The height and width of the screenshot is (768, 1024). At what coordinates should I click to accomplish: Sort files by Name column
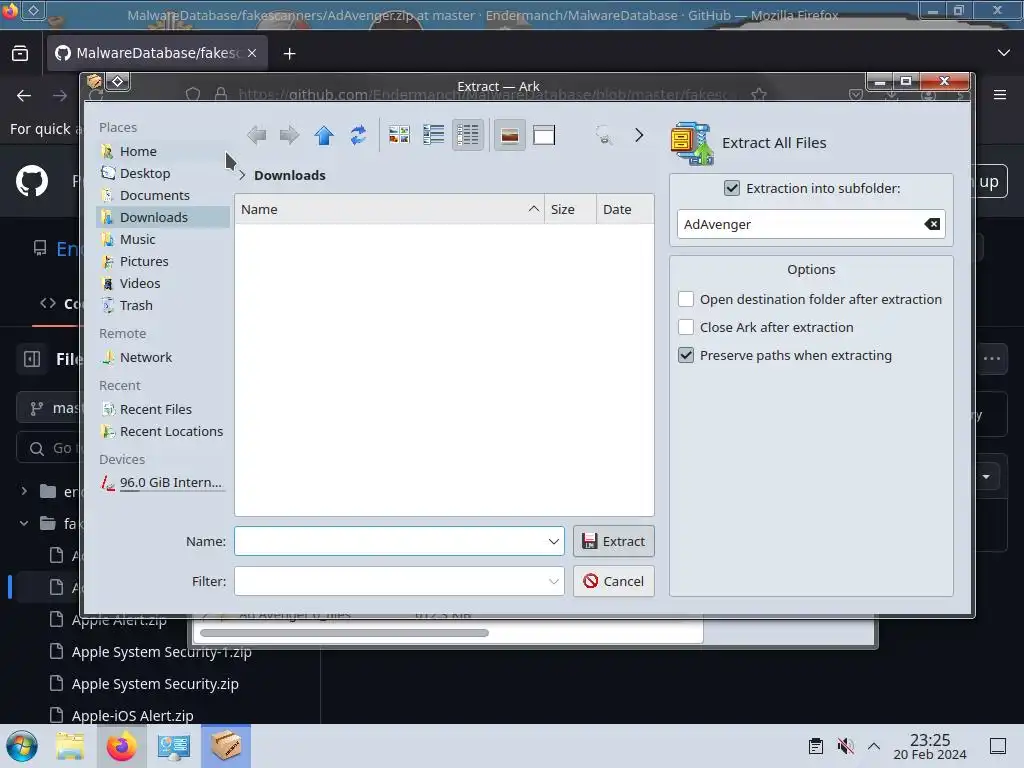pyautogui.click(x=389, y=210)
